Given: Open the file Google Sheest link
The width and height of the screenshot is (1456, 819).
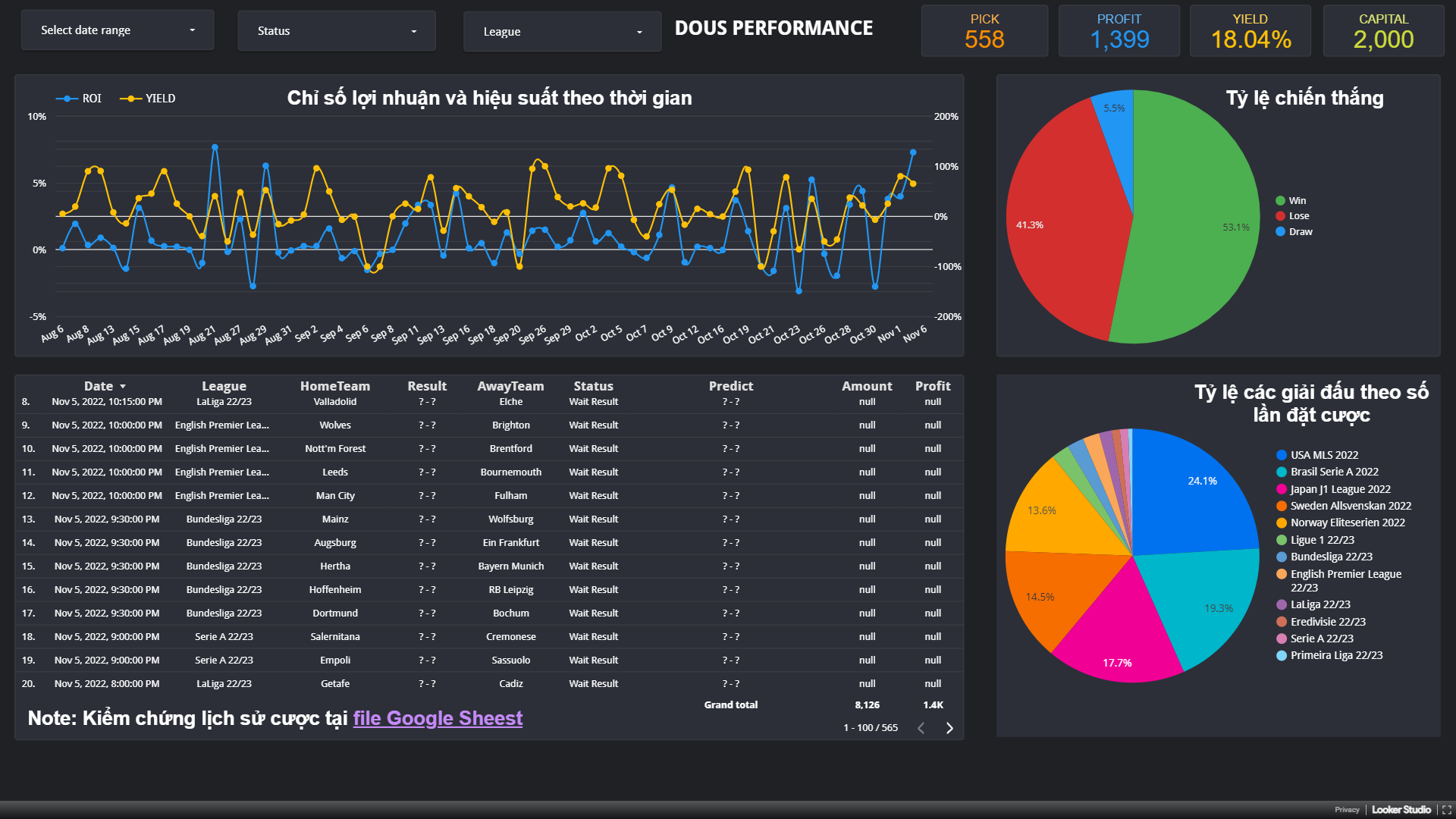Looking at the screenshot, I should tap(438, 718).
